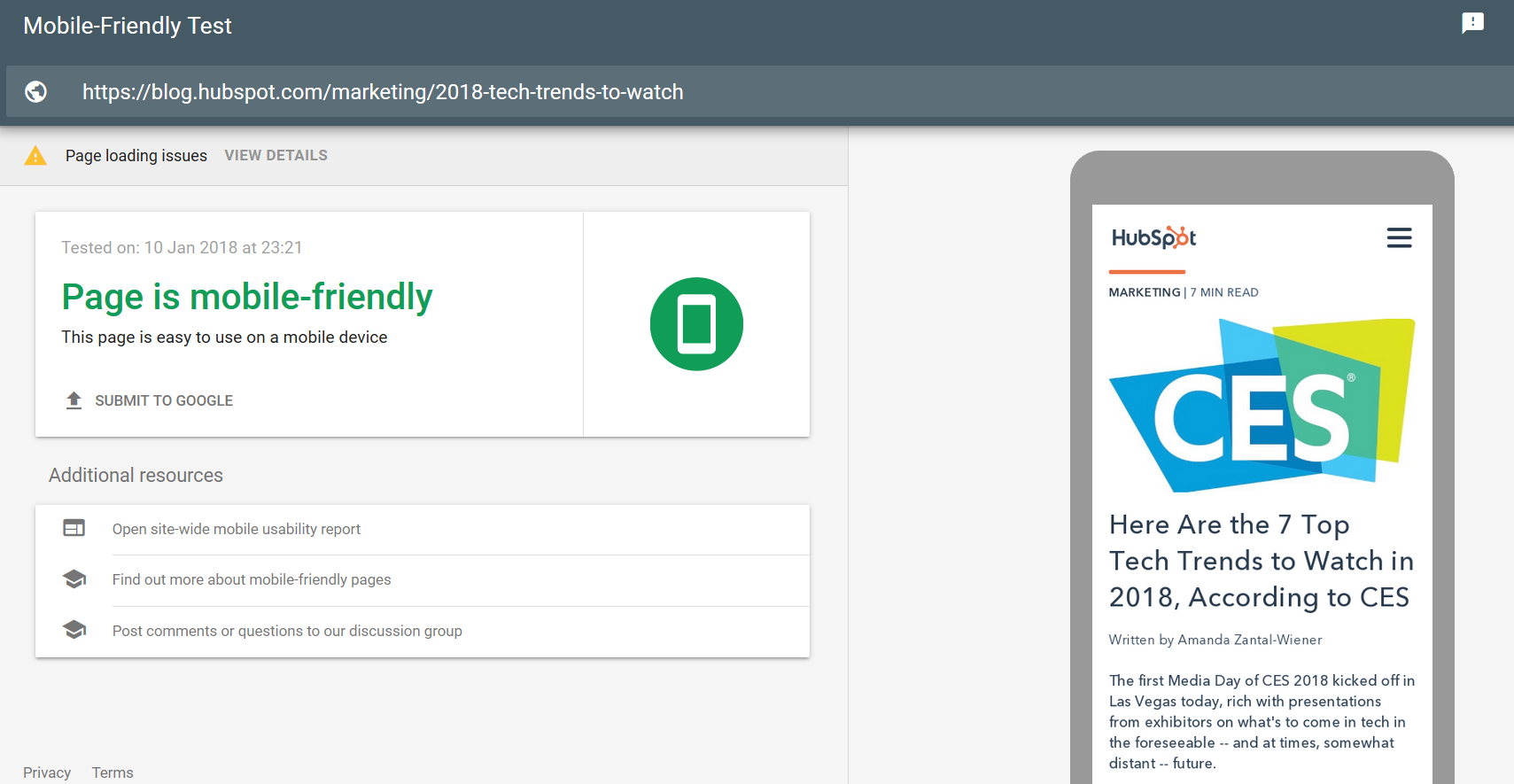Click the upload arrow icon for submit
Image resolution: width=1514 pixels, height=784 pixels.
pyautogui.click(x=74, y=400)
